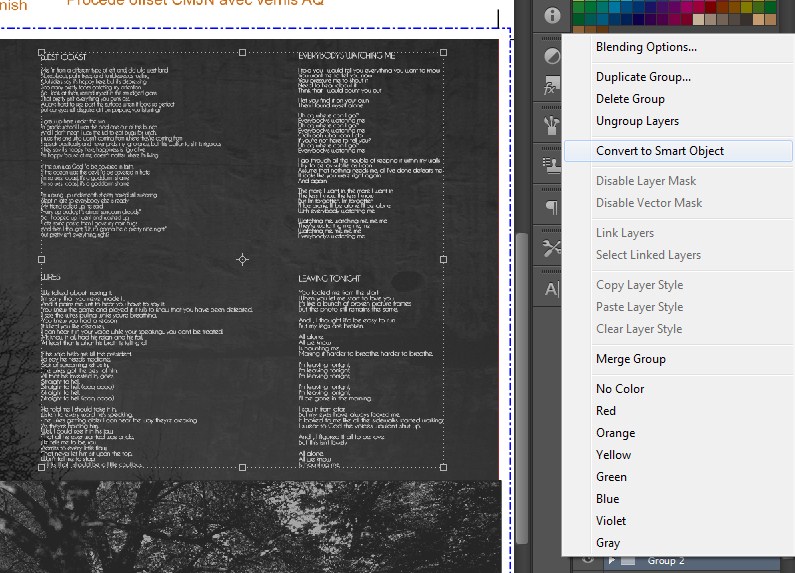The image size is (795, 573).
Task: Expand the Group 2 layer group arrow
Action: click(612, 560)
